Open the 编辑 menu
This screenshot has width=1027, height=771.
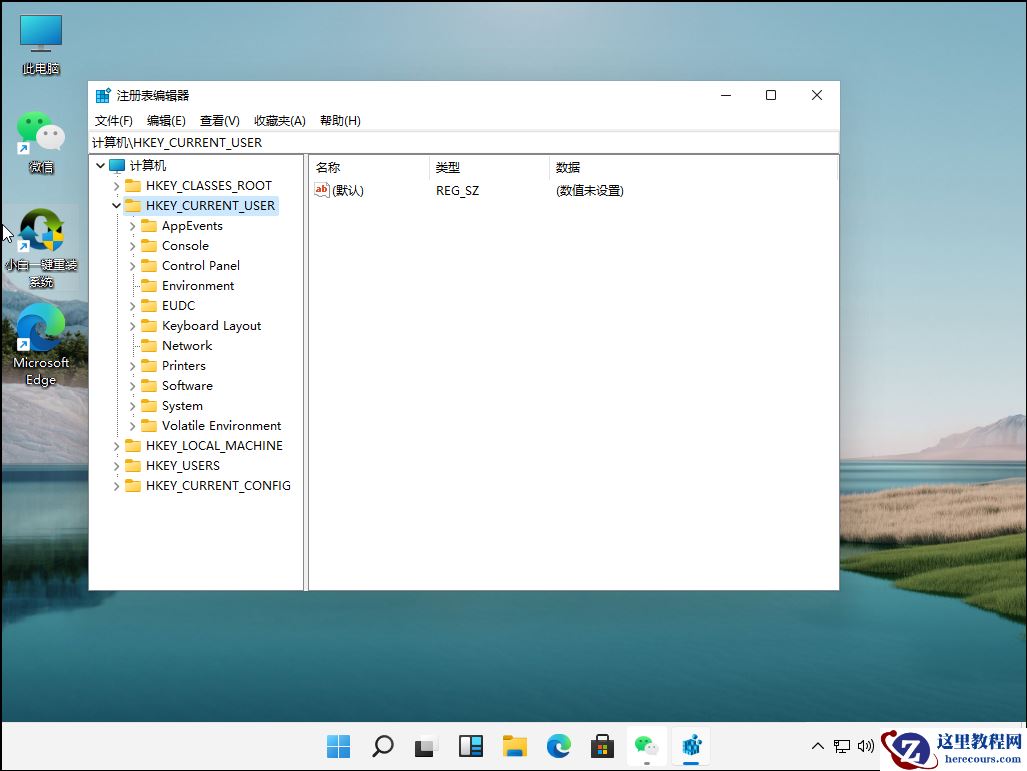166,120
